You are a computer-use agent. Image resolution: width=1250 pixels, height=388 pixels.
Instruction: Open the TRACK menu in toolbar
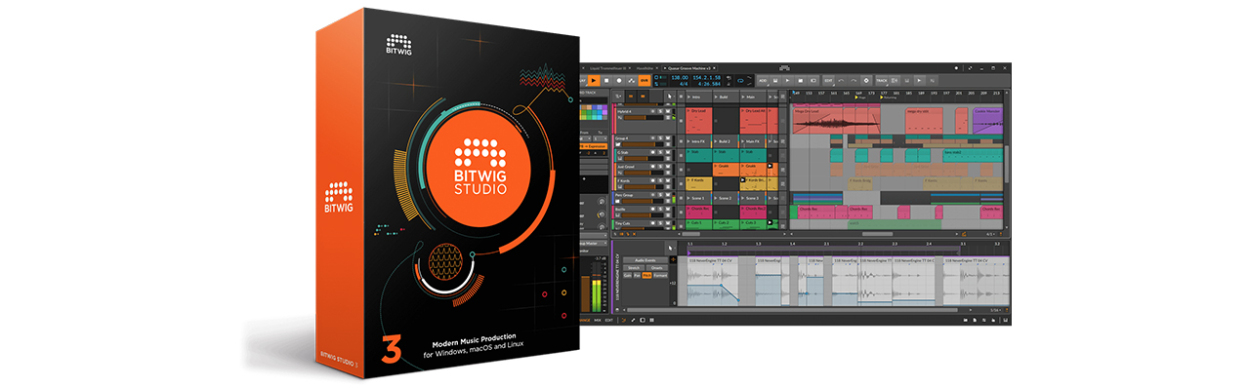(x=882, y=81)
